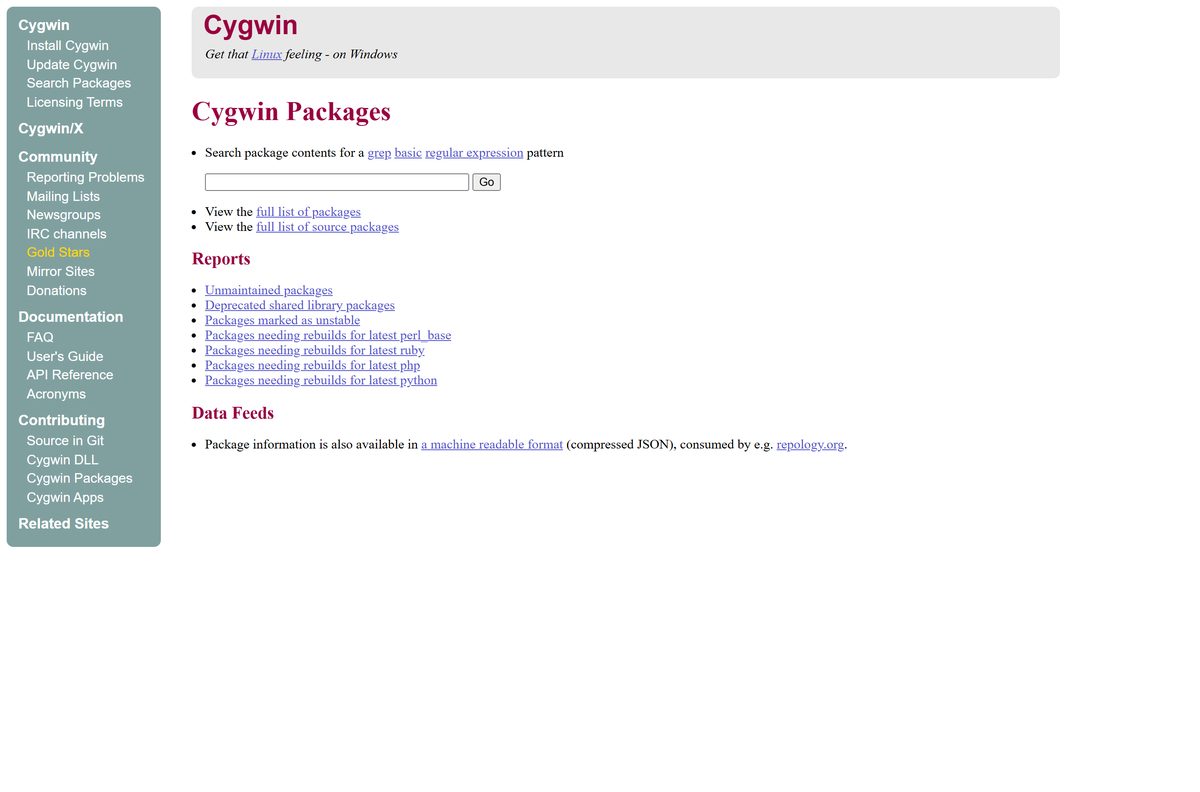
Task: Open Newsgroups sidebar link
Action: pos(63,215)
